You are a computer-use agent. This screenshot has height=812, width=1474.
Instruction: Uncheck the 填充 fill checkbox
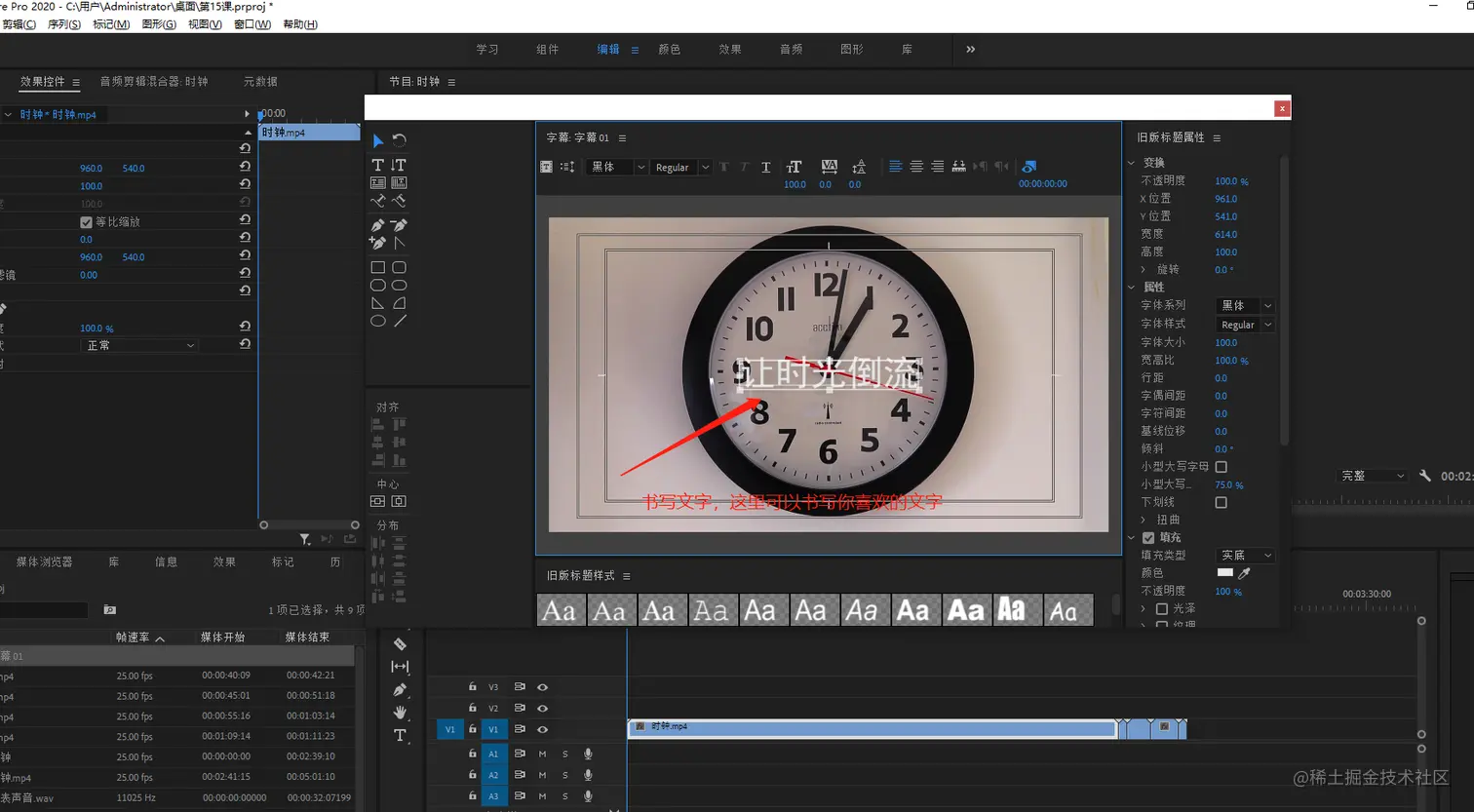1148,538
